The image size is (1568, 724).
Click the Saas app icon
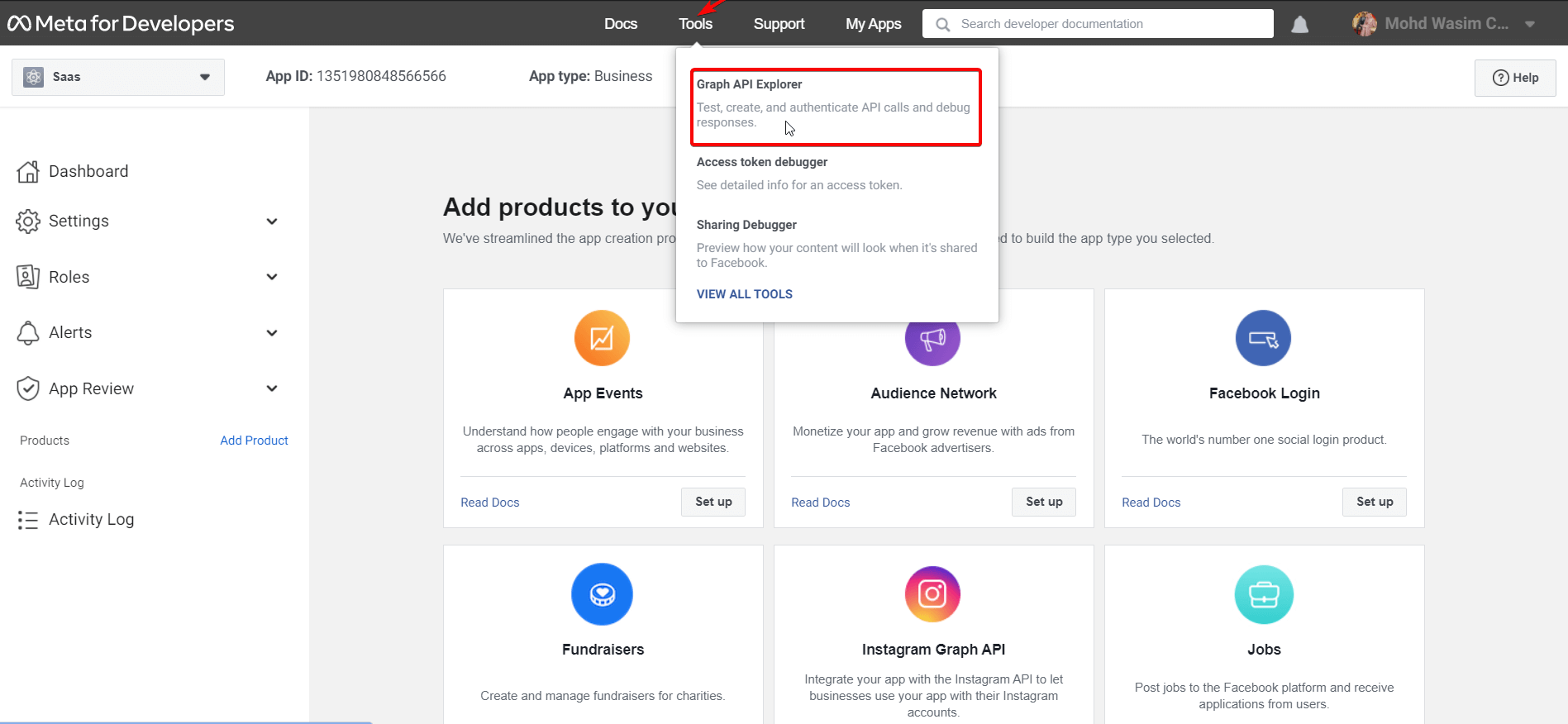(x=33, y=77)
